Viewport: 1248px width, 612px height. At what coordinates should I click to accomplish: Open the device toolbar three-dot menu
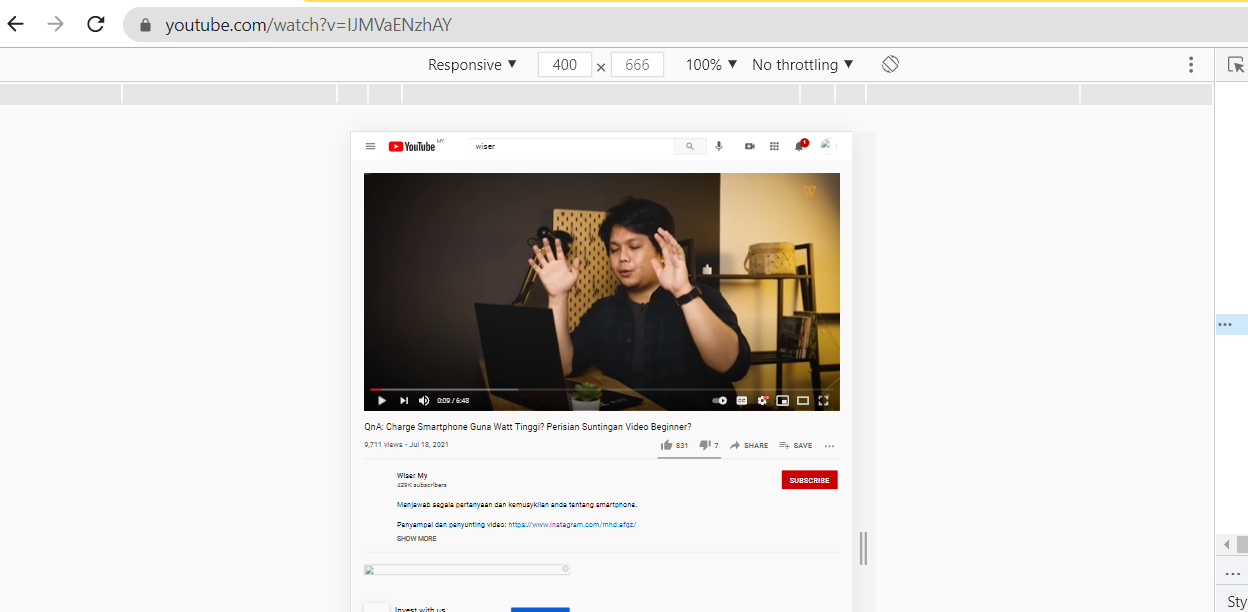(1190, 64)
